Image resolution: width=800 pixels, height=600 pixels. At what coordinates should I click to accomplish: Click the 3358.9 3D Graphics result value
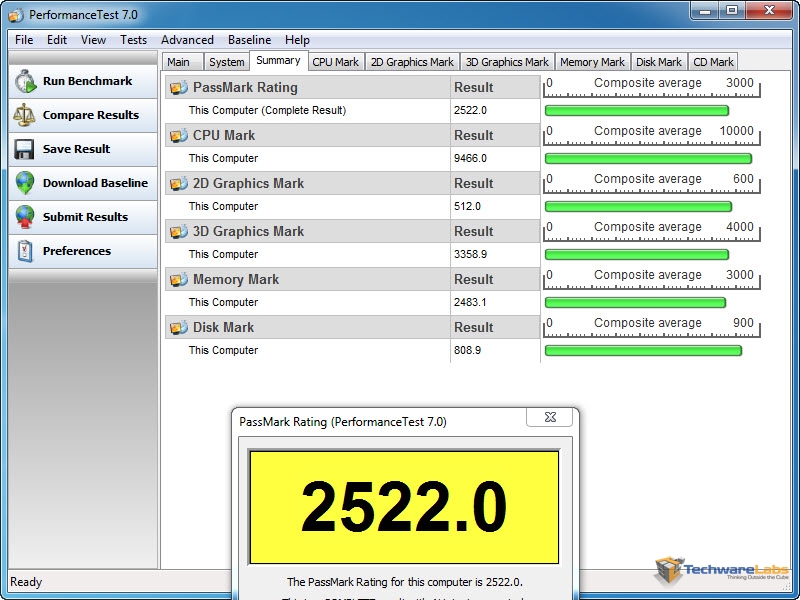470,254
